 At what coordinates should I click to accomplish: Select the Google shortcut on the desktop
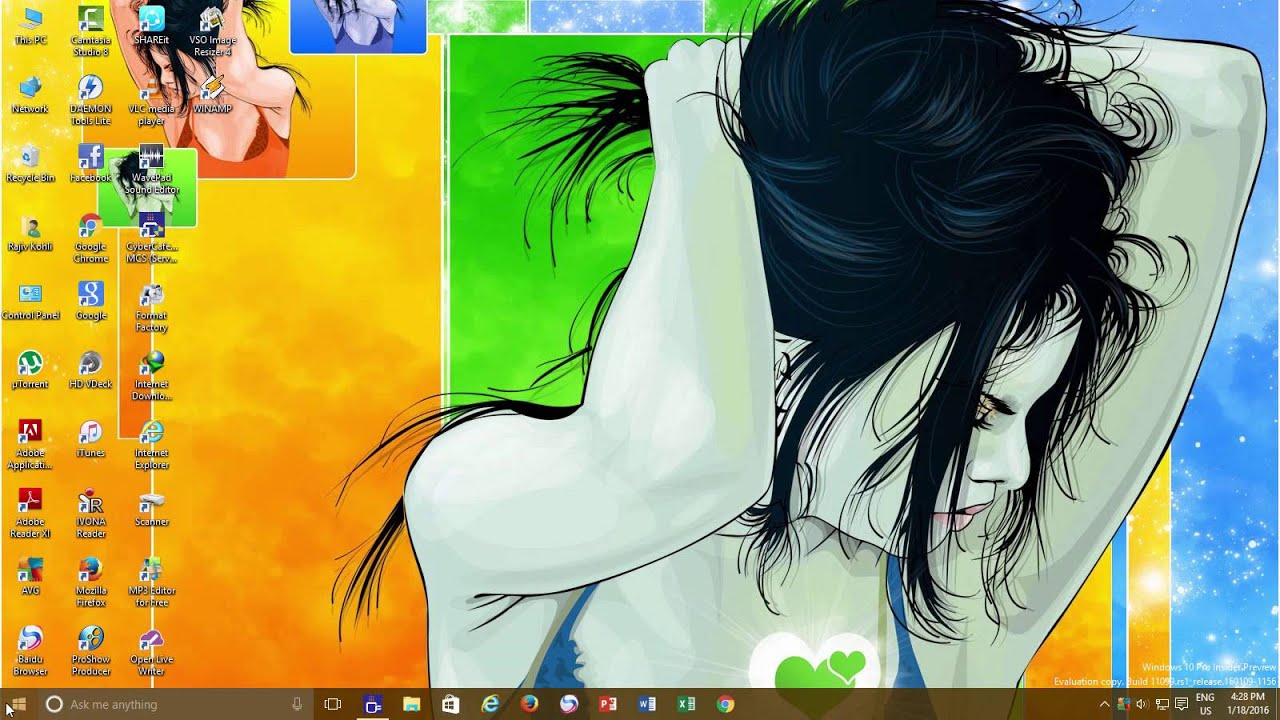91,301
